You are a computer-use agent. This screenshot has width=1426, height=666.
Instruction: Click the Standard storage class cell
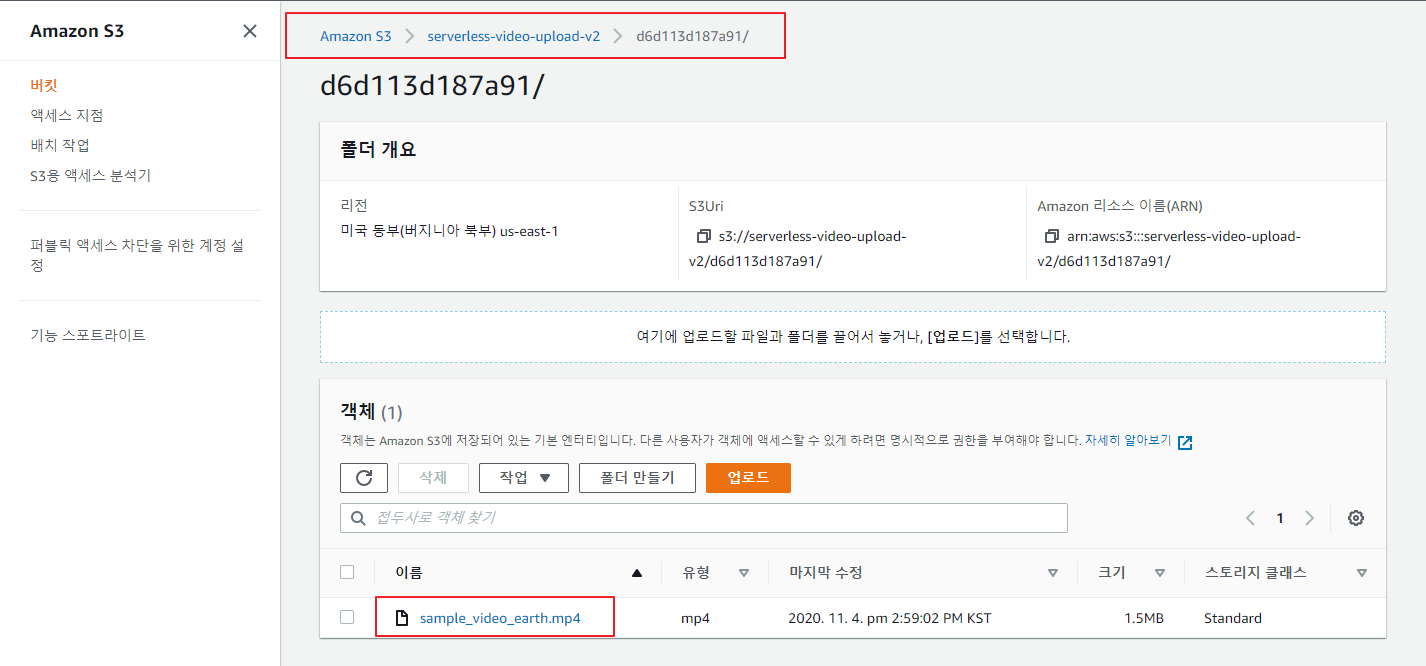(x=1233, y=618)
